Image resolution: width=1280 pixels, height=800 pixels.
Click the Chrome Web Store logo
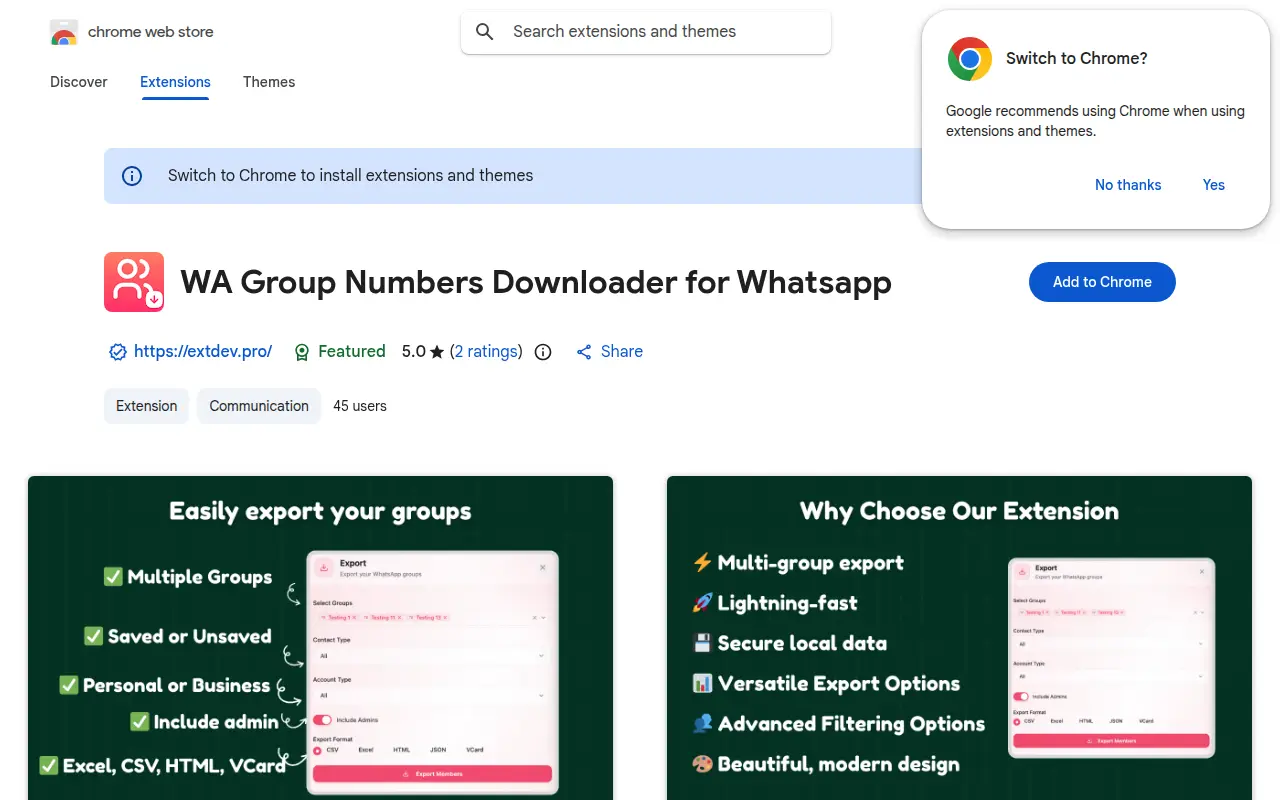64,32
